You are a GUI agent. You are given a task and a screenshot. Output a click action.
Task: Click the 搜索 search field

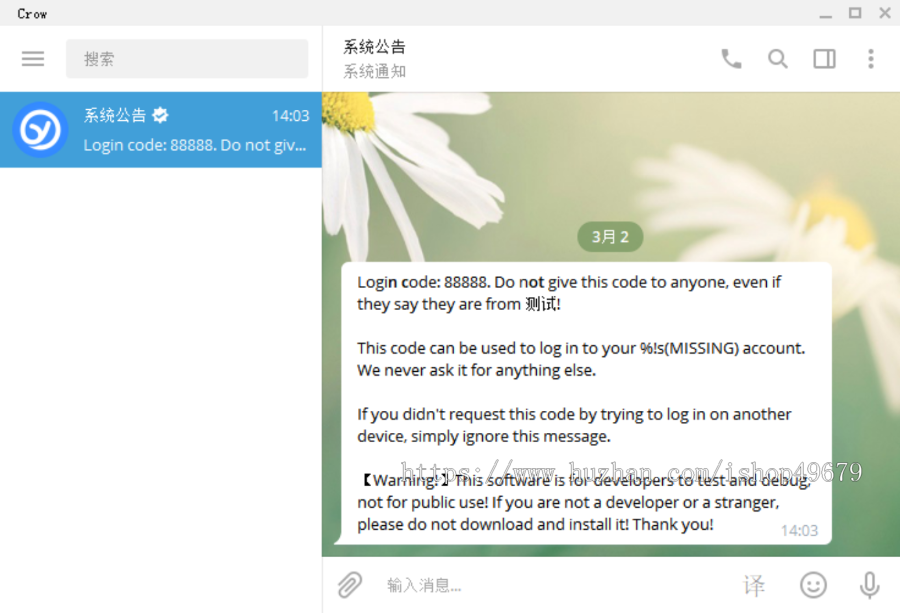point(187,59)
